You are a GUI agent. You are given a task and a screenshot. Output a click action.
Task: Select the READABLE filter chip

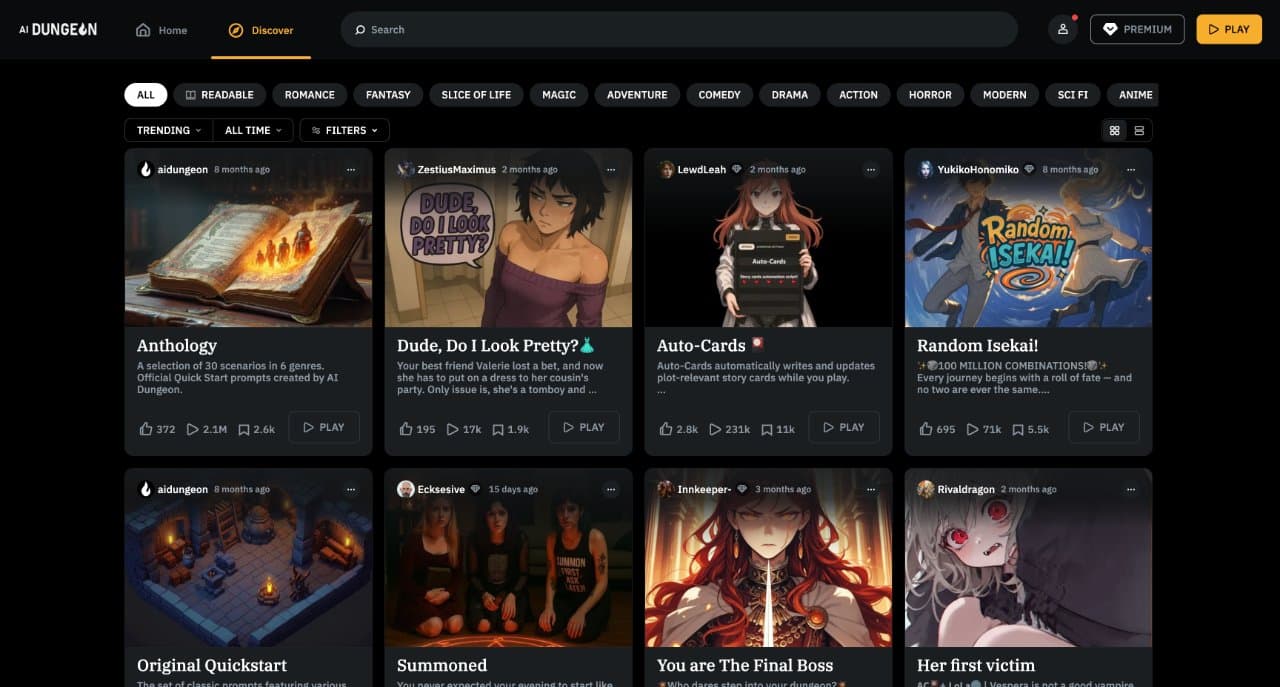click(x=220, y=95)
